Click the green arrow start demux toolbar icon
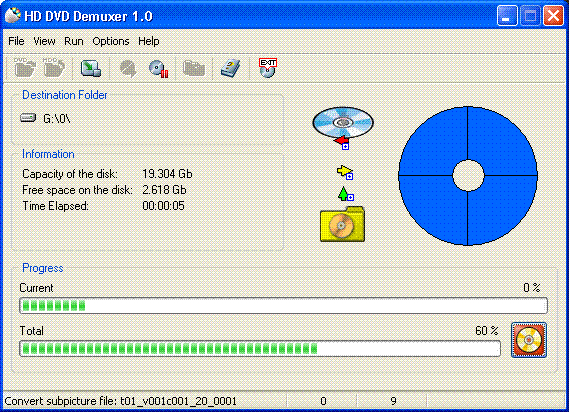This screenshot has width=569, height=412. point(90,68)
